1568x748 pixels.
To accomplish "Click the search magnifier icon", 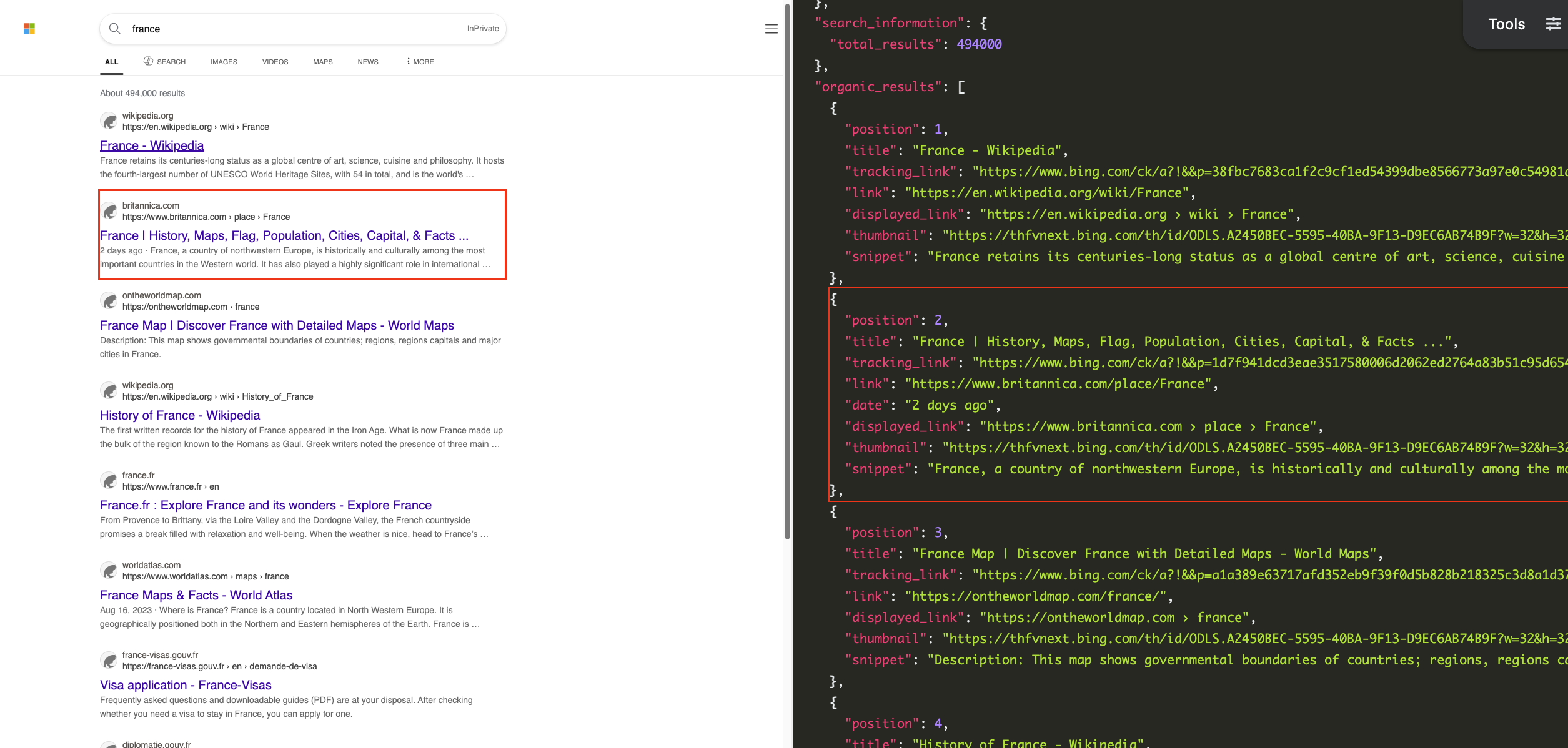I will [115, 29].
